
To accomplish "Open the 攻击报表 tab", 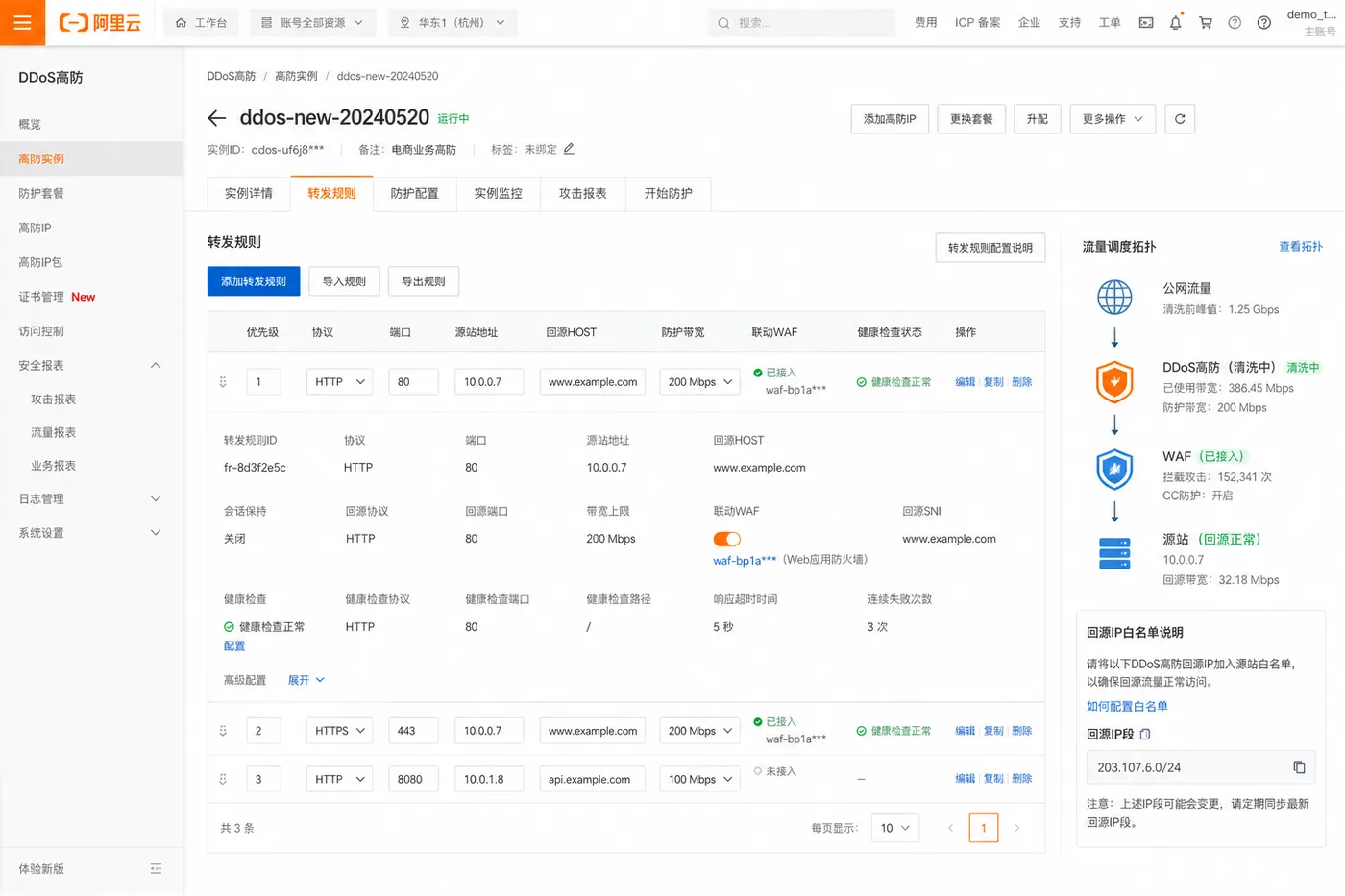I will pyautogui.click(x=583, y=193).
